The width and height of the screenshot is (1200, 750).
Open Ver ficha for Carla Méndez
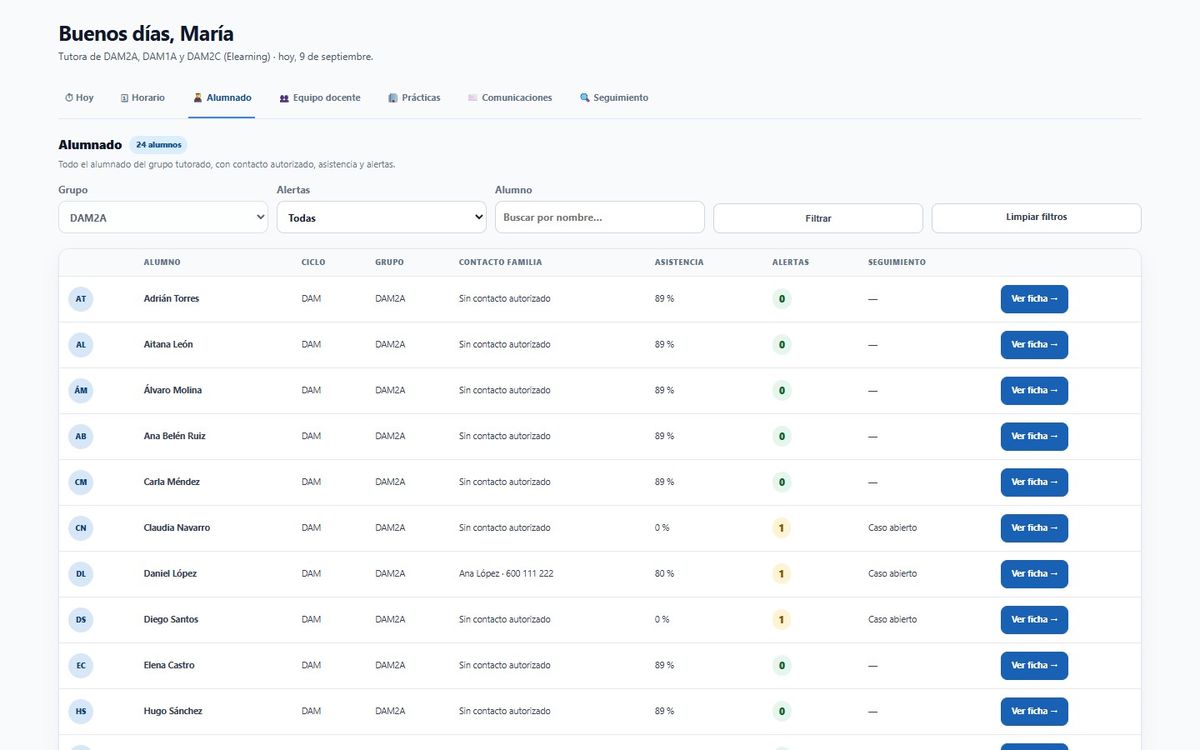coord(1034,482)
